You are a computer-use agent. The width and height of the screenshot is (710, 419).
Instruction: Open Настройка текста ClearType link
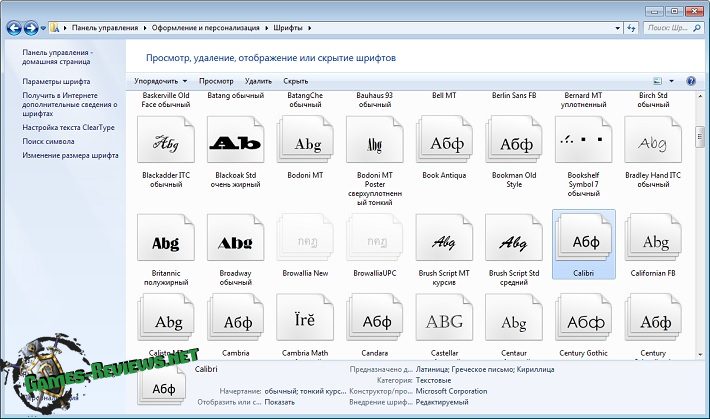tap(68, 128)
